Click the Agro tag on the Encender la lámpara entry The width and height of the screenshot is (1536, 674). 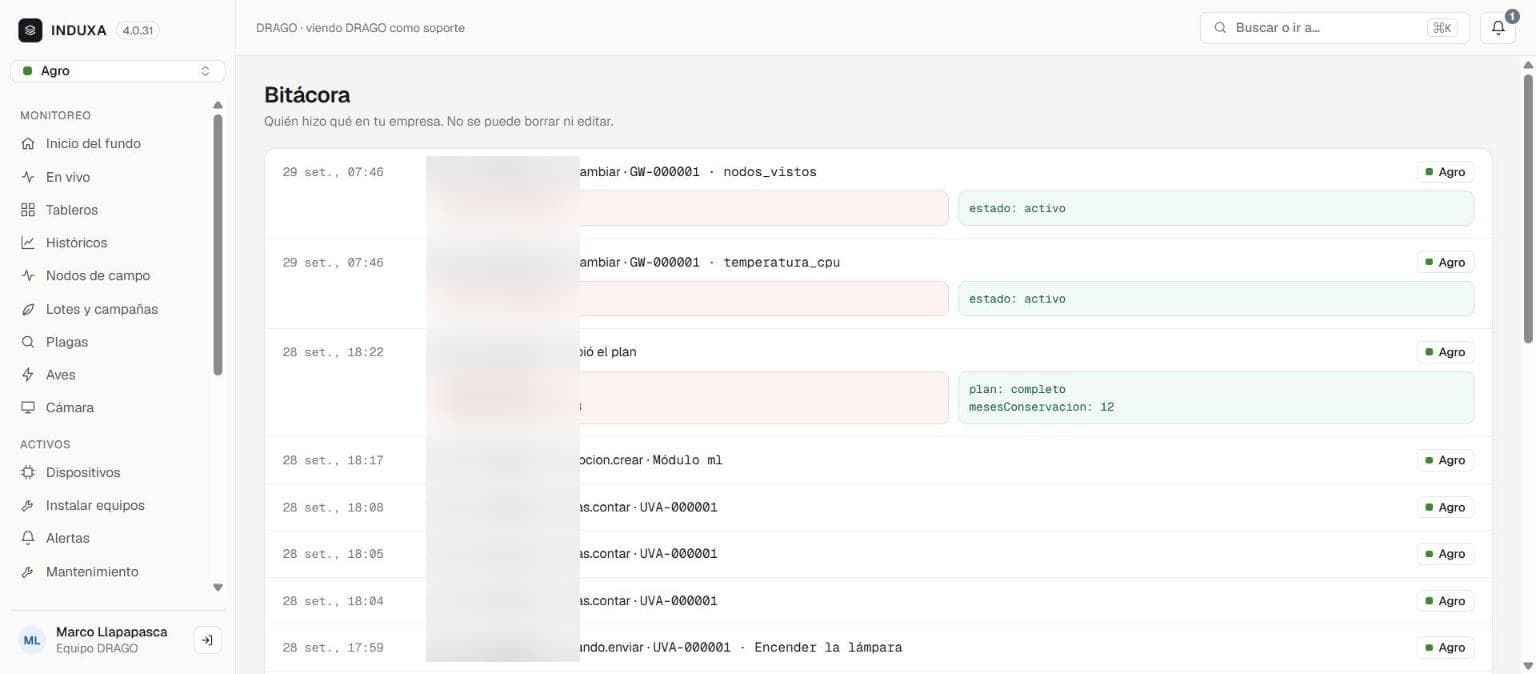[x=1445, y=648]
